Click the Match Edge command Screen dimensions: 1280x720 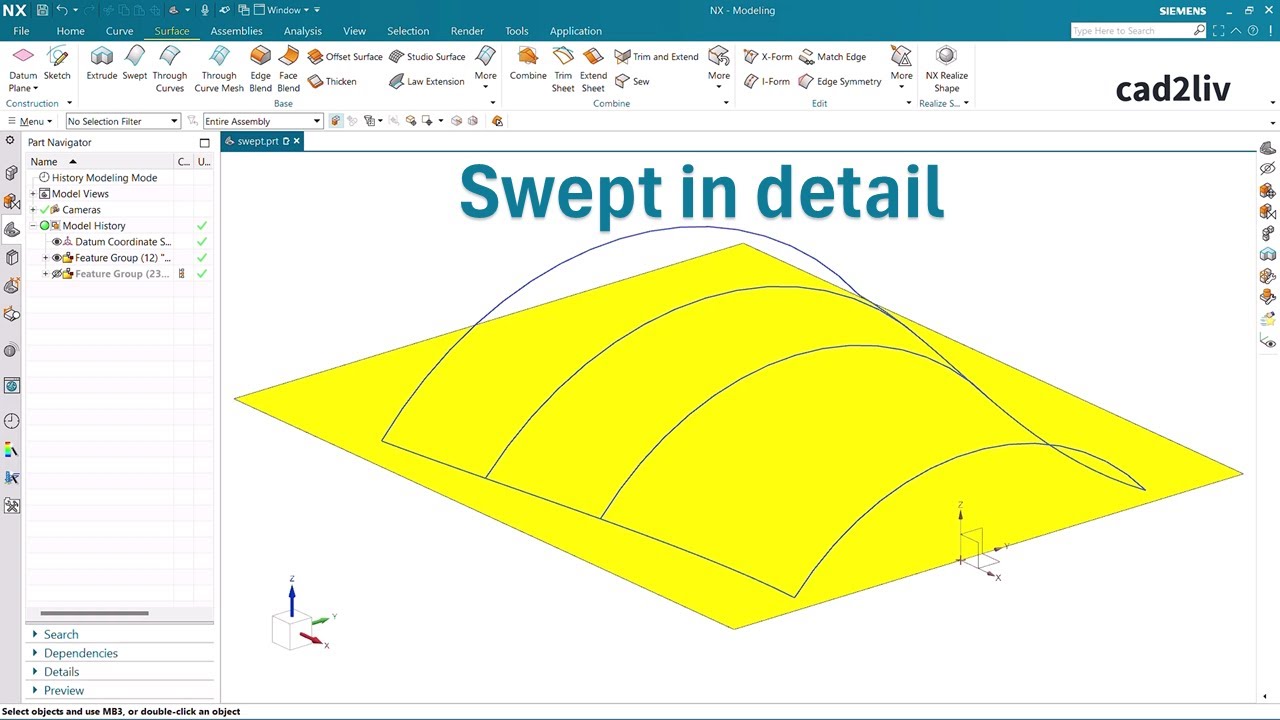pos(833,57)
